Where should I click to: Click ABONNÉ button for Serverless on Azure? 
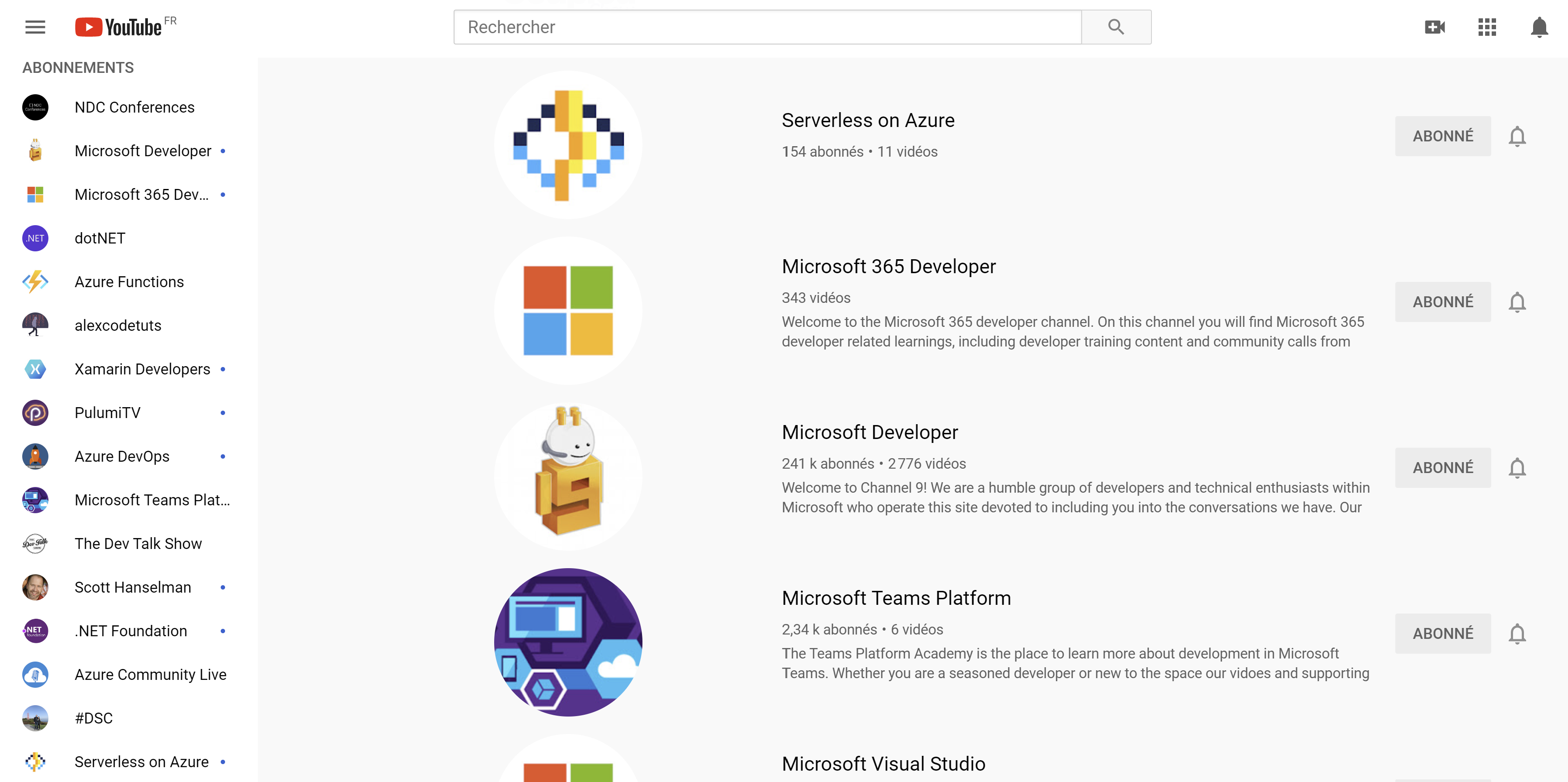(x=1443, y=137)
